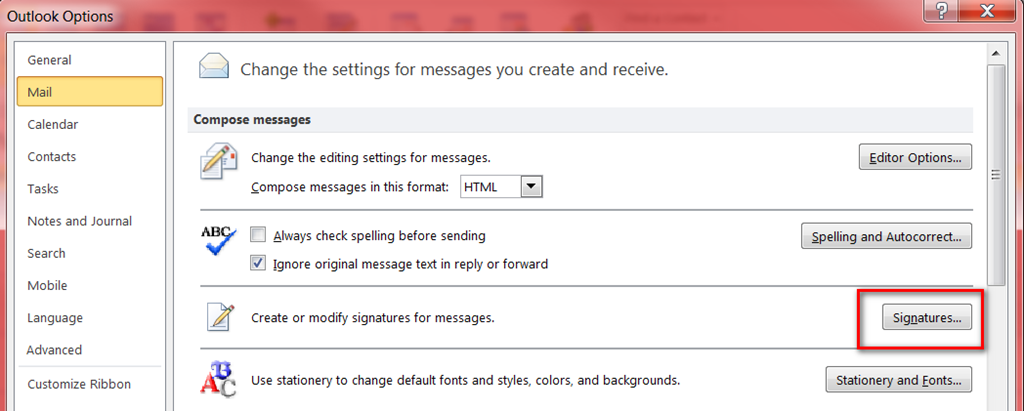
Task: Select the Advanced options category
Action: (54, 350)
